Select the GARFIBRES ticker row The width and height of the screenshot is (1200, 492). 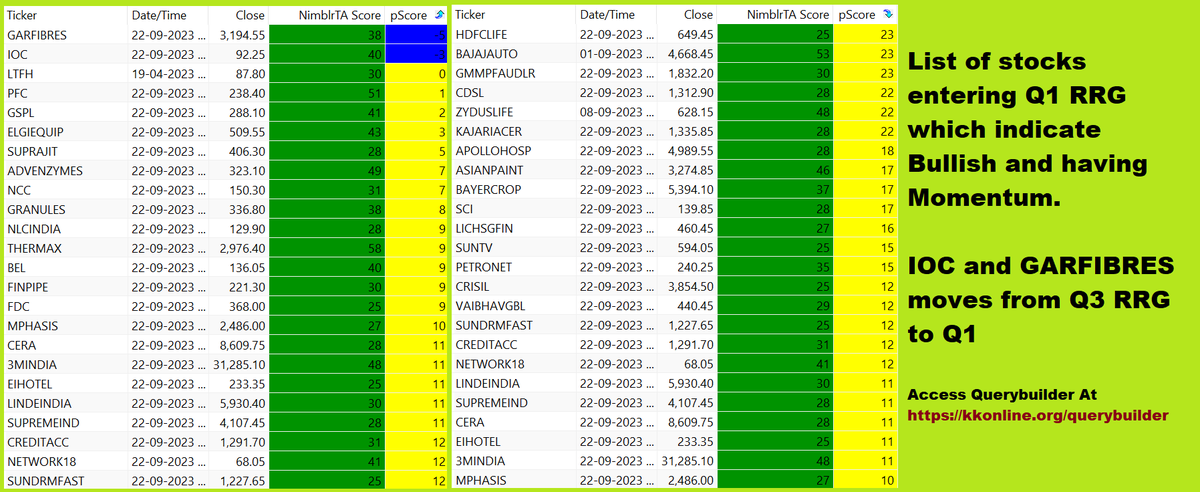(225, 34)
